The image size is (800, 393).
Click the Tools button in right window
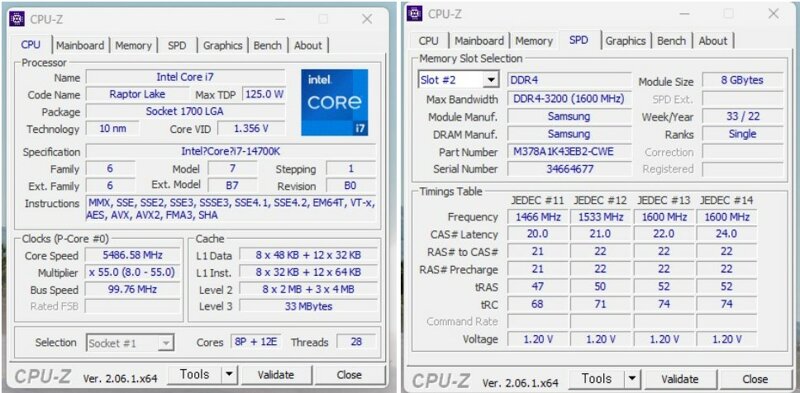tap(596, 379)
